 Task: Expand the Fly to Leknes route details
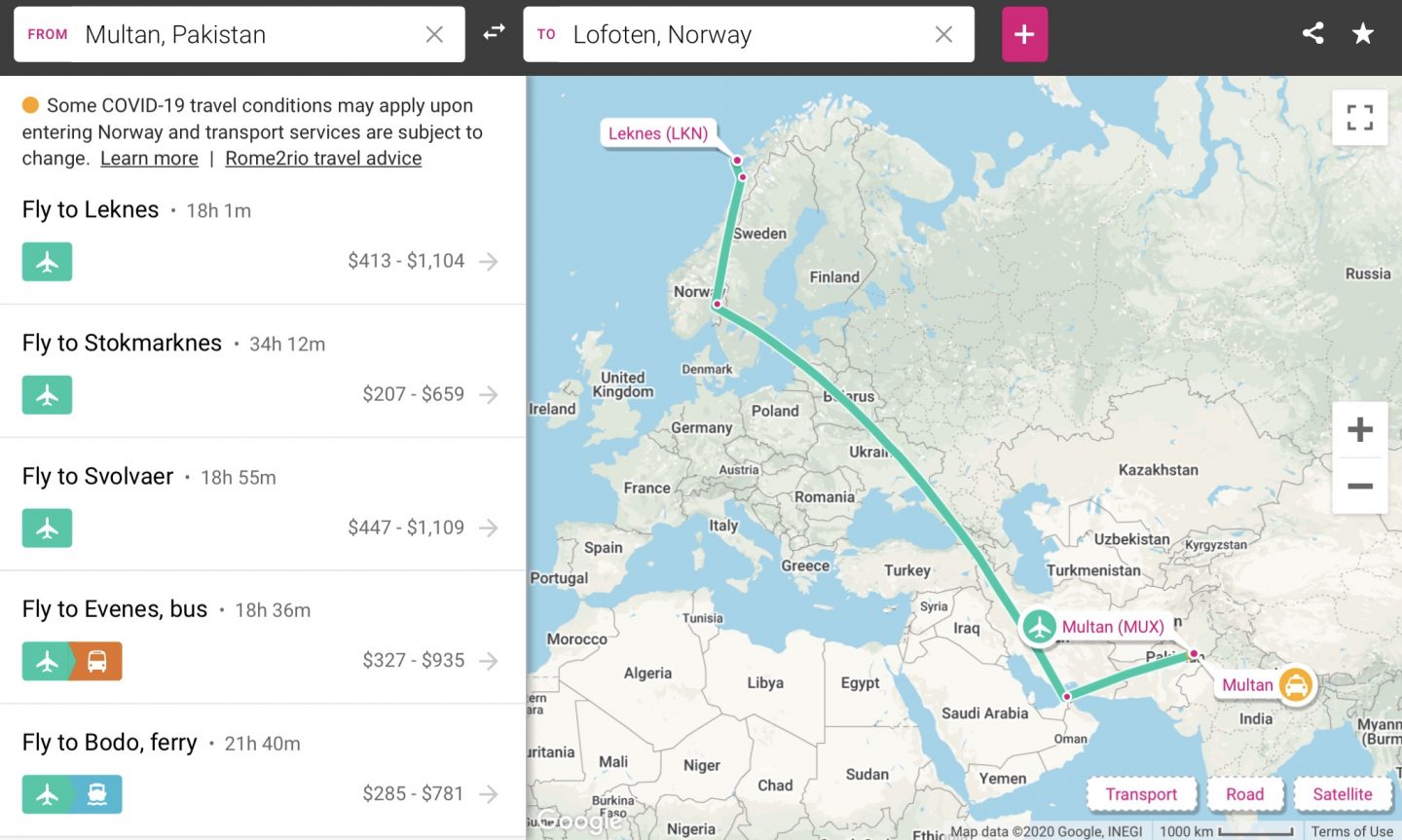(x=489, y=261)
